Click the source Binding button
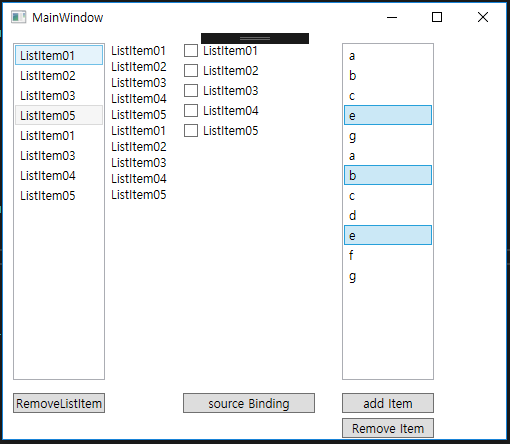The height and width of the screenshot is (444, 510). (249, 403)
